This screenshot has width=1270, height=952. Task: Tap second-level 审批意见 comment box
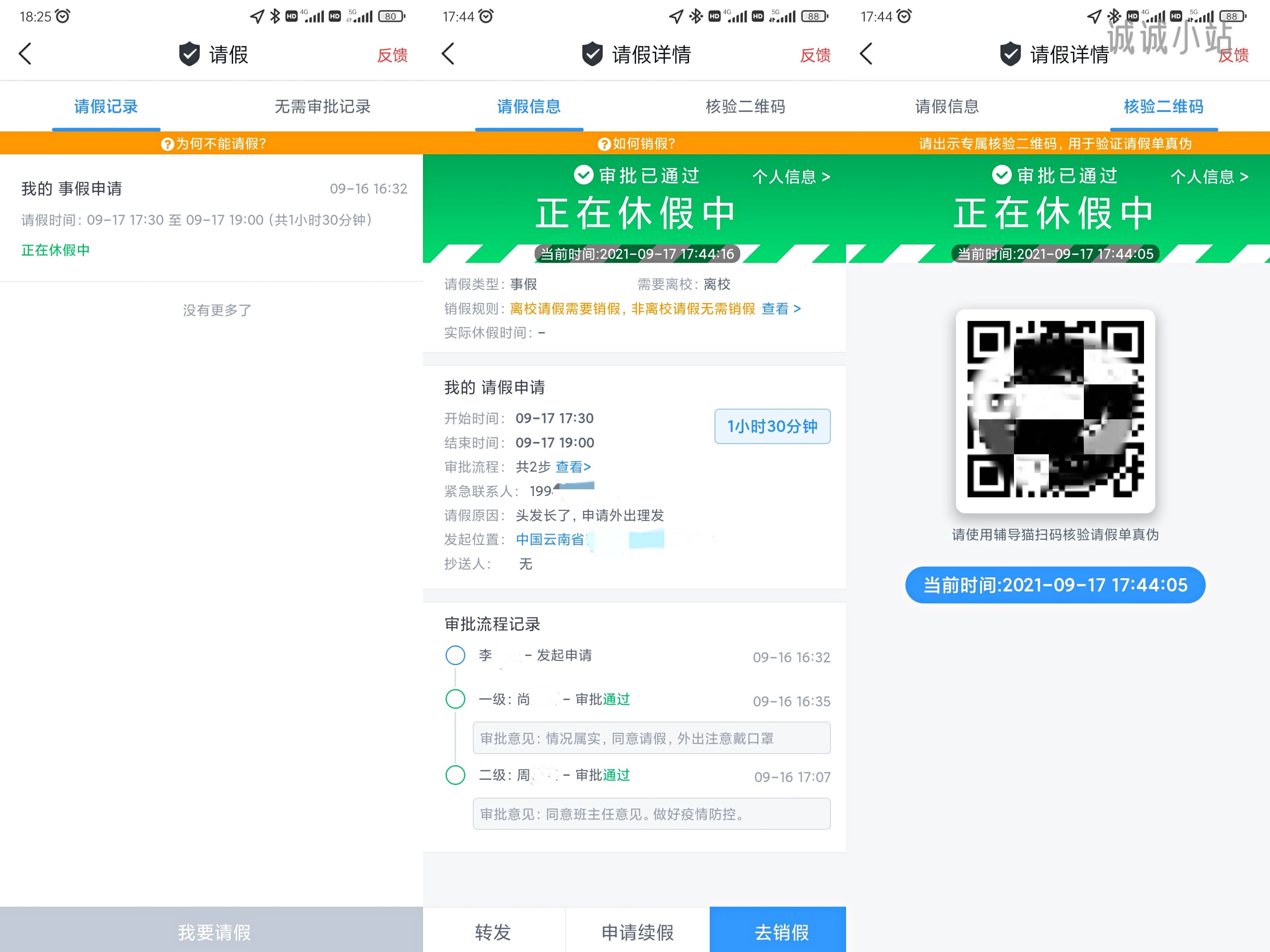pos(652,814)
